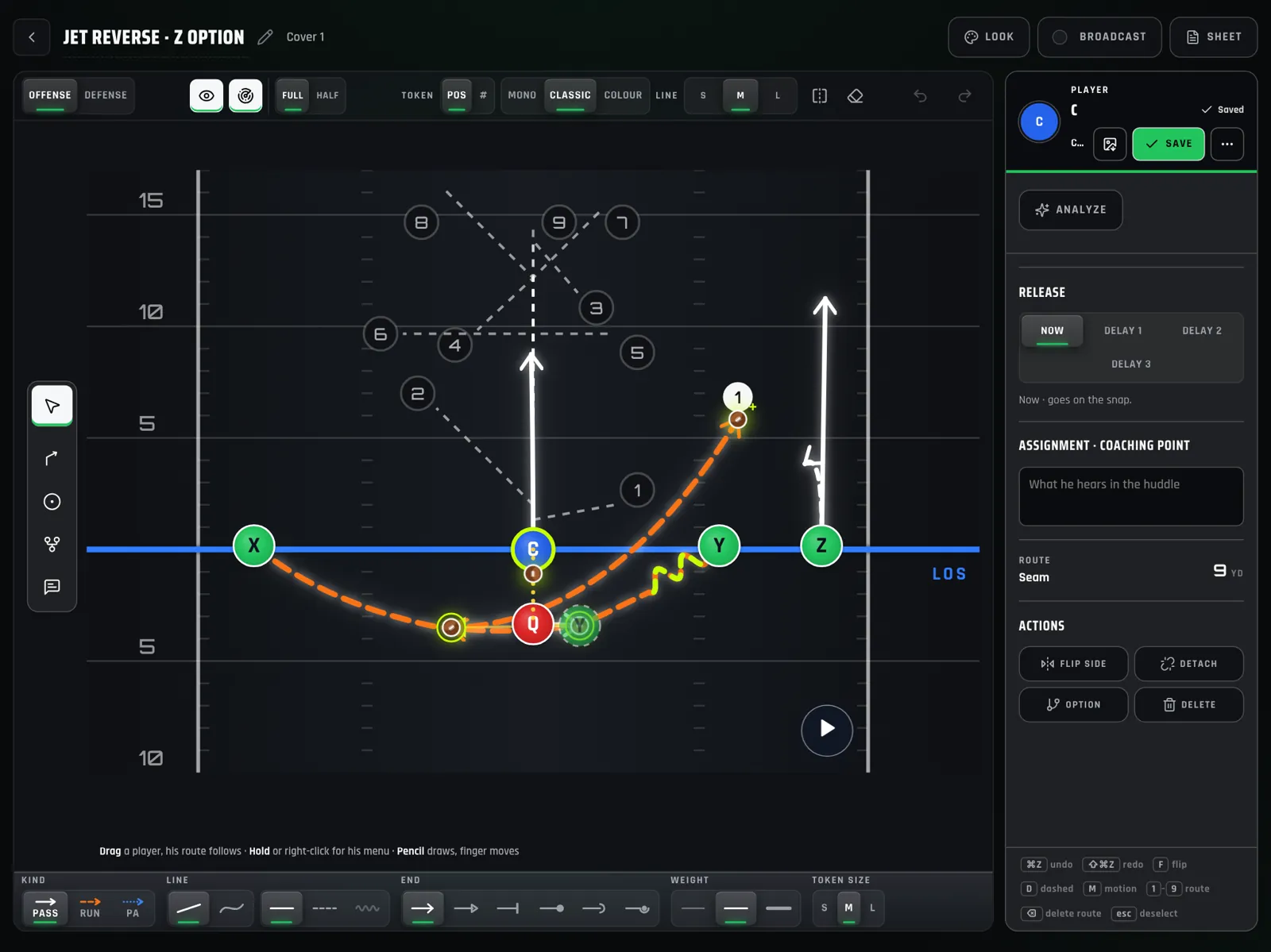Switch token label to number sign
The width and height of the screenshot is (1271, 952).
click(483, 95)
